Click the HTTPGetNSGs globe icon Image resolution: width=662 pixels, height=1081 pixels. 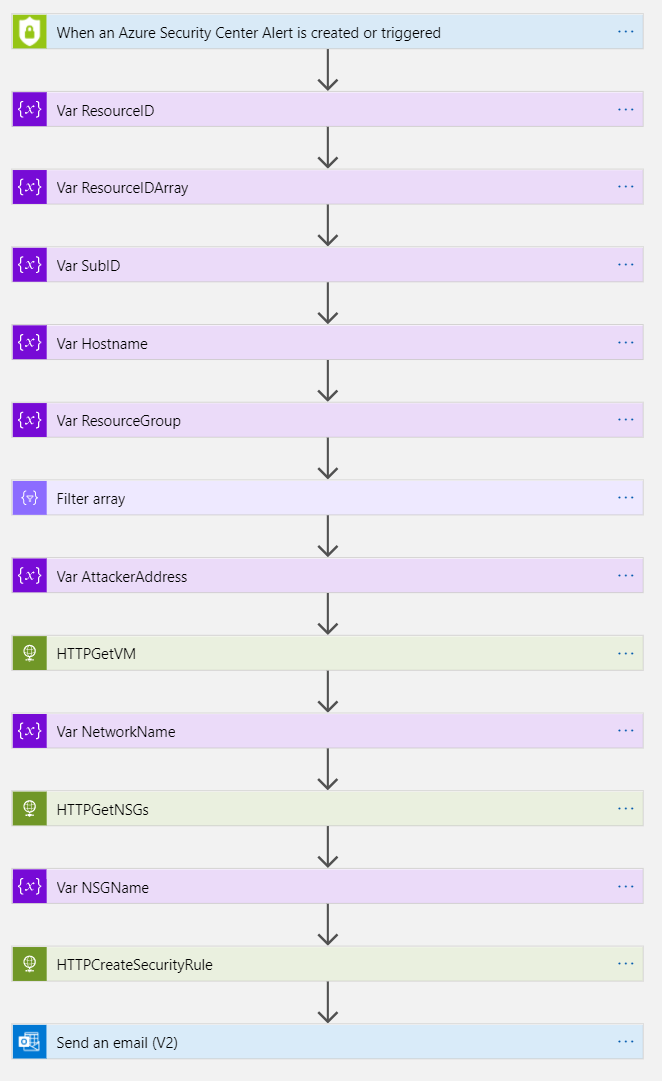click(x=30, y=809)
